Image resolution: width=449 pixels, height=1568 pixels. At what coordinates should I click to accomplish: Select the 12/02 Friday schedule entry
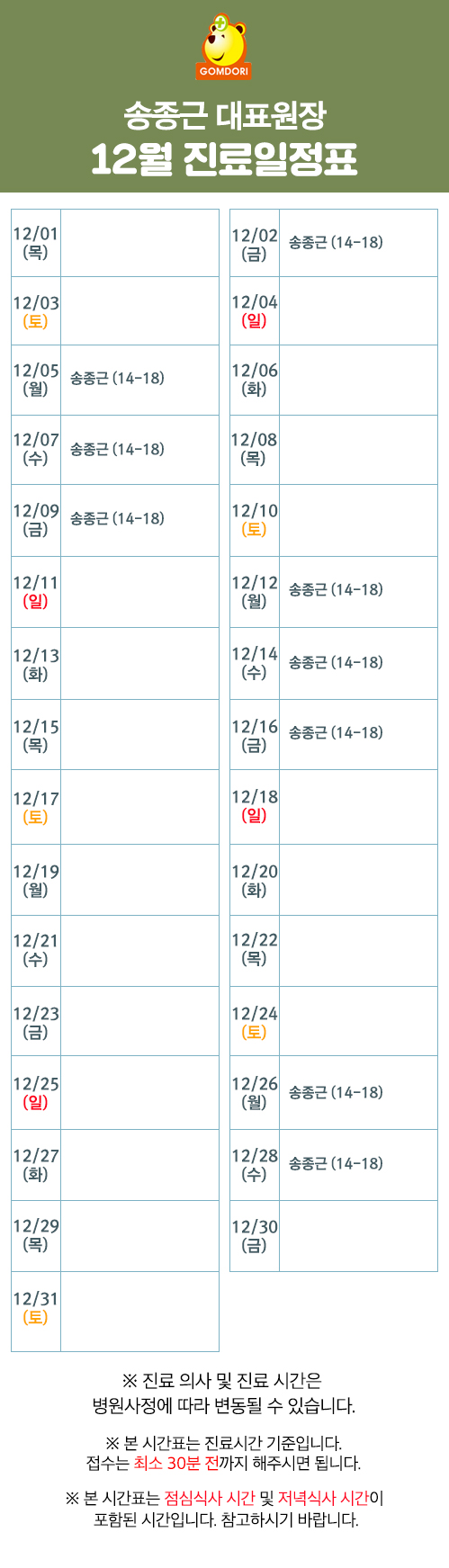click(336, 242)
